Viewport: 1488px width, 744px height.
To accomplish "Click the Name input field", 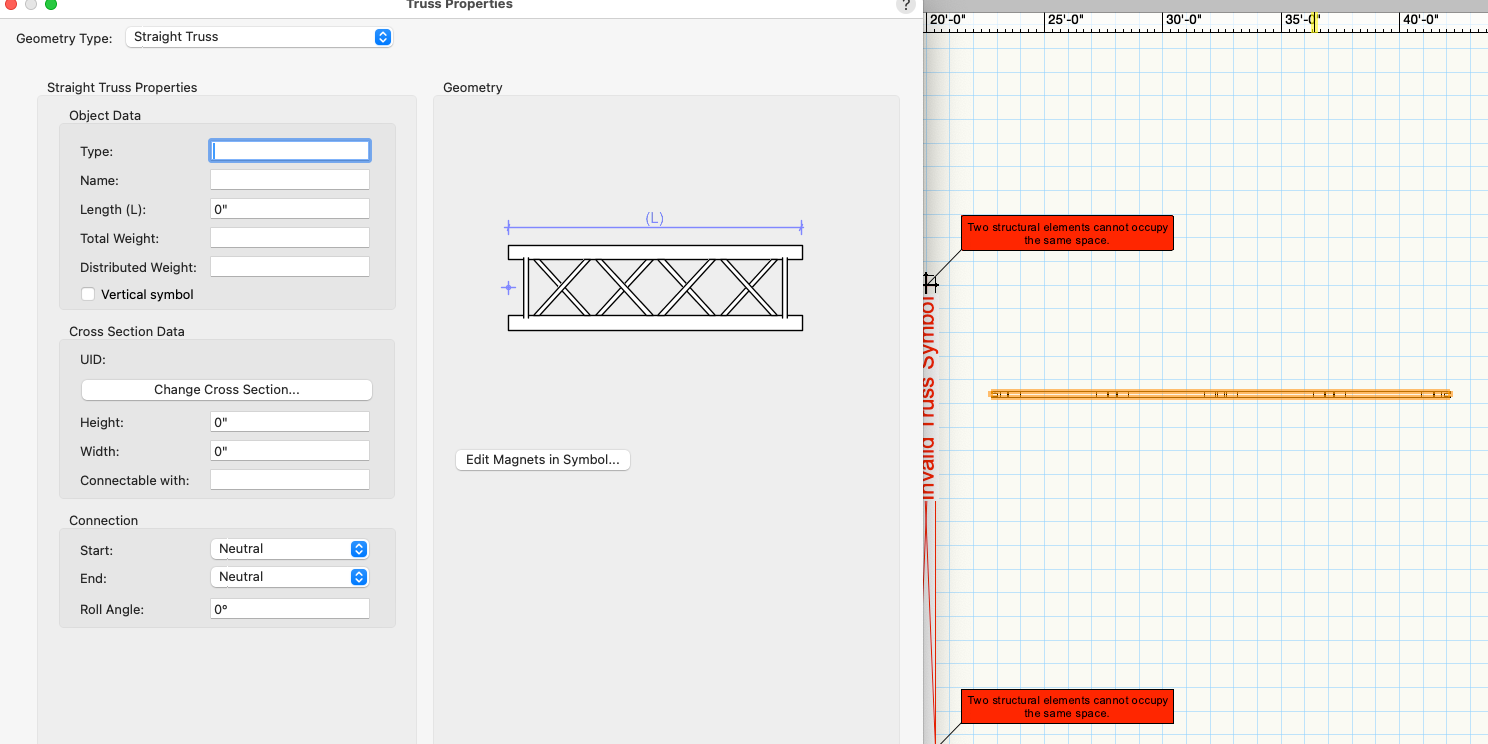I will pyautogui.click(x=289, y=180).
